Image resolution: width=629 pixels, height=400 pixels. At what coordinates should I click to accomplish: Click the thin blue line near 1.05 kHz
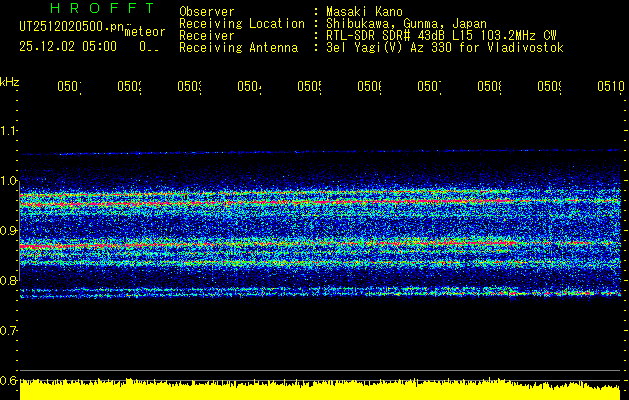(320, 152)
